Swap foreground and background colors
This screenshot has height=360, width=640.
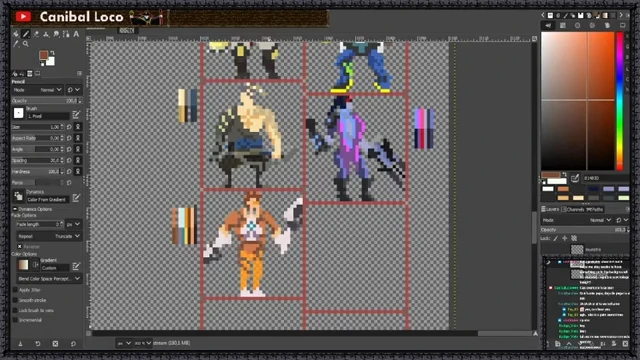click(x=52, y=53)
